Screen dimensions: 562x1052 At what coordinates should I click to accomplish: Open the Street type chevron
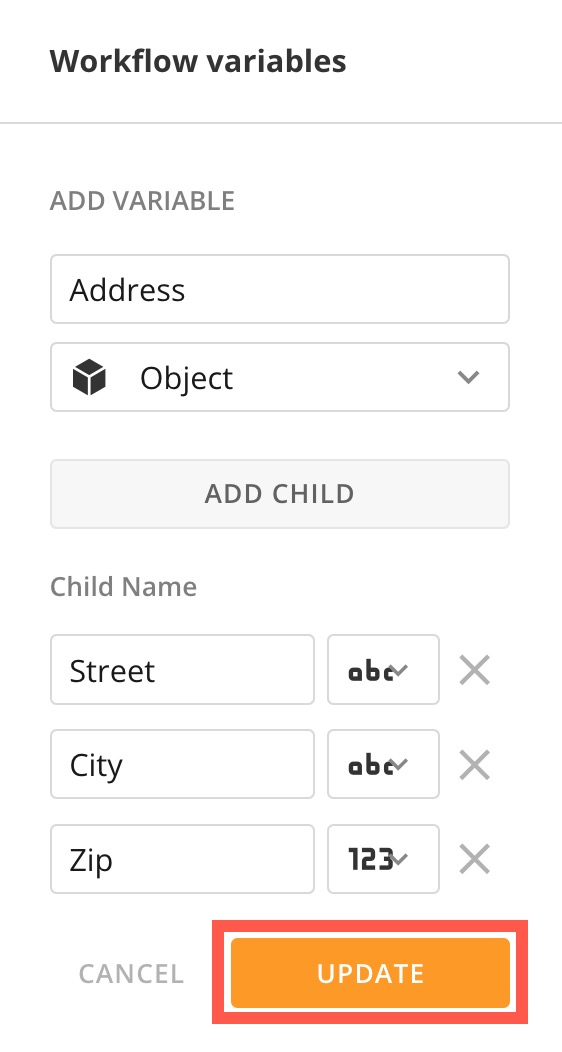click(x=400, y=670)
